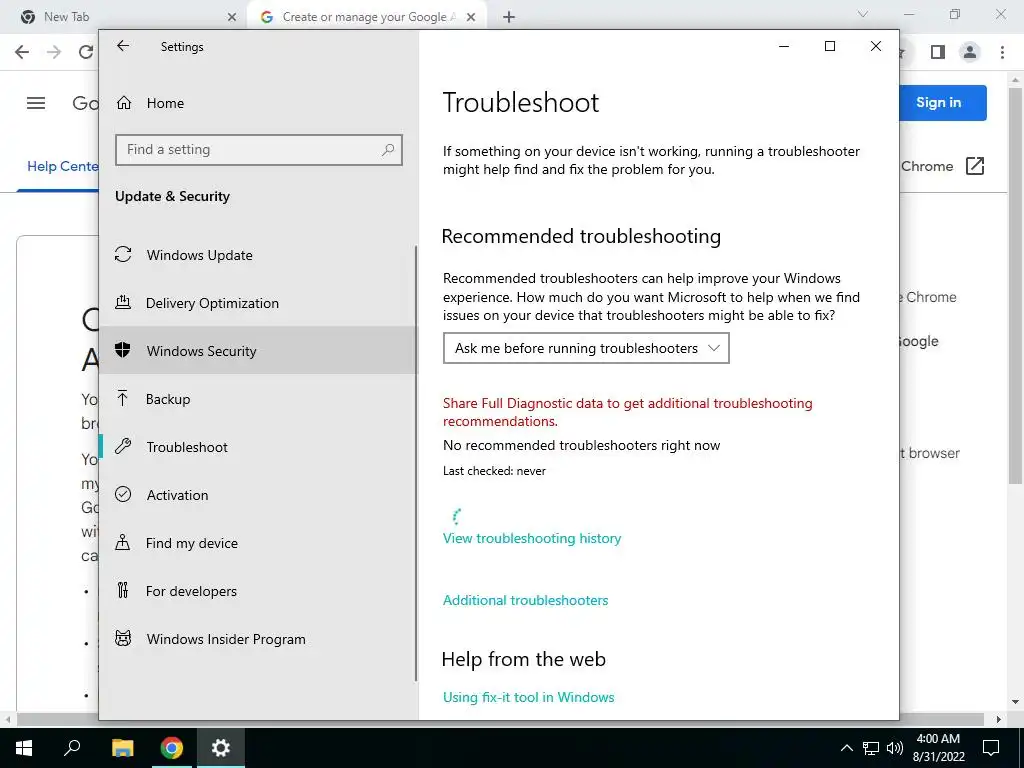Screen dimensions: 1024x768
Task: Open taskbar search magnifier
Action: [x=72, y=748]
